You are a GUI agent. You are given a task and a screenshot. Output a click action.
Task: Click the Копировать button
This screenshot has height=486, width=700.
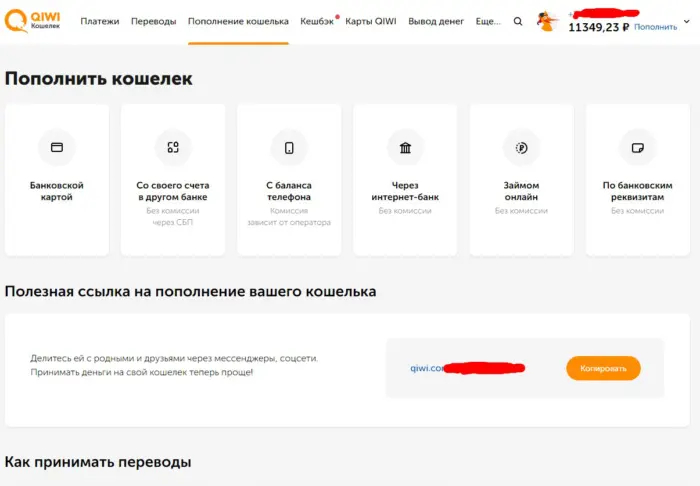[x=604, y=368]
